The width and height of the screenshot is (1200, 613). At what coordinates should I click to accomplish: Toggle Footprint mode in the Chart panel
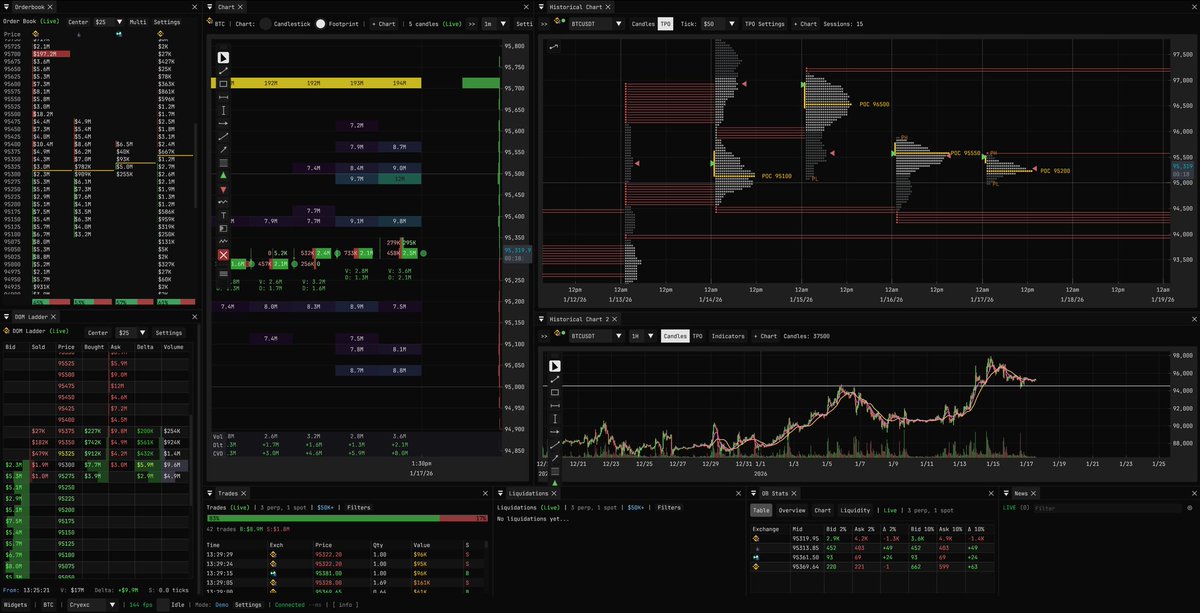coord(320,23)
